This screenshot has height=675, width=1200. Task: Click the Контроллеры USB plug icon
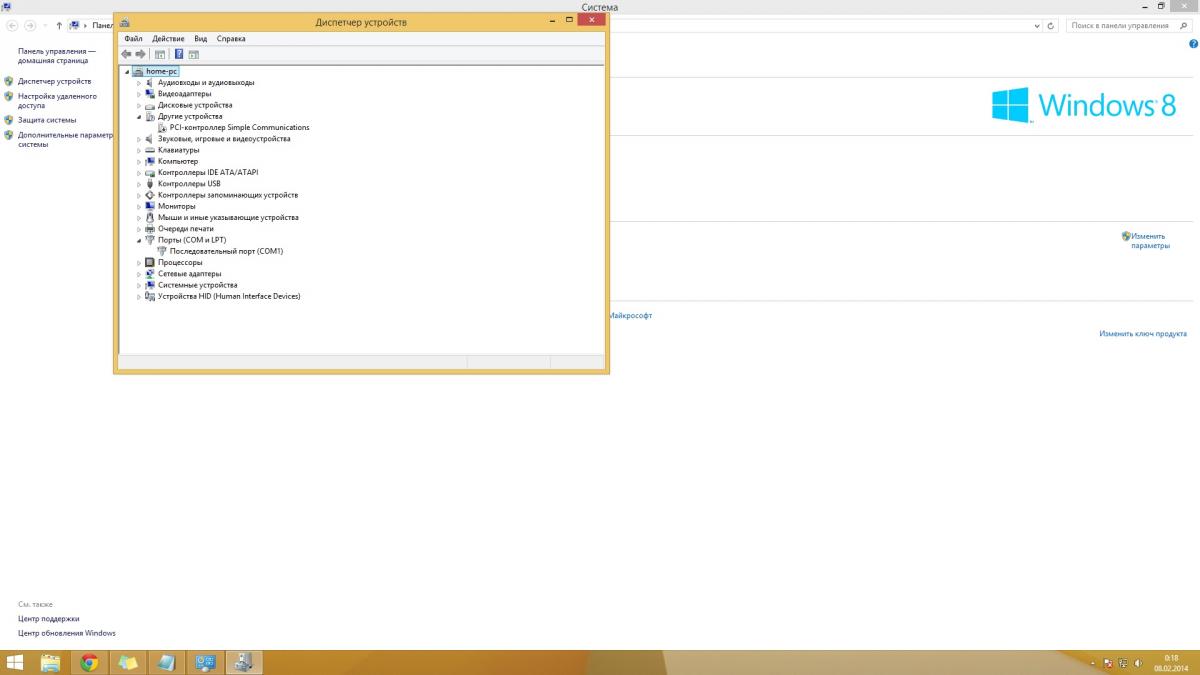coord(150,184)
